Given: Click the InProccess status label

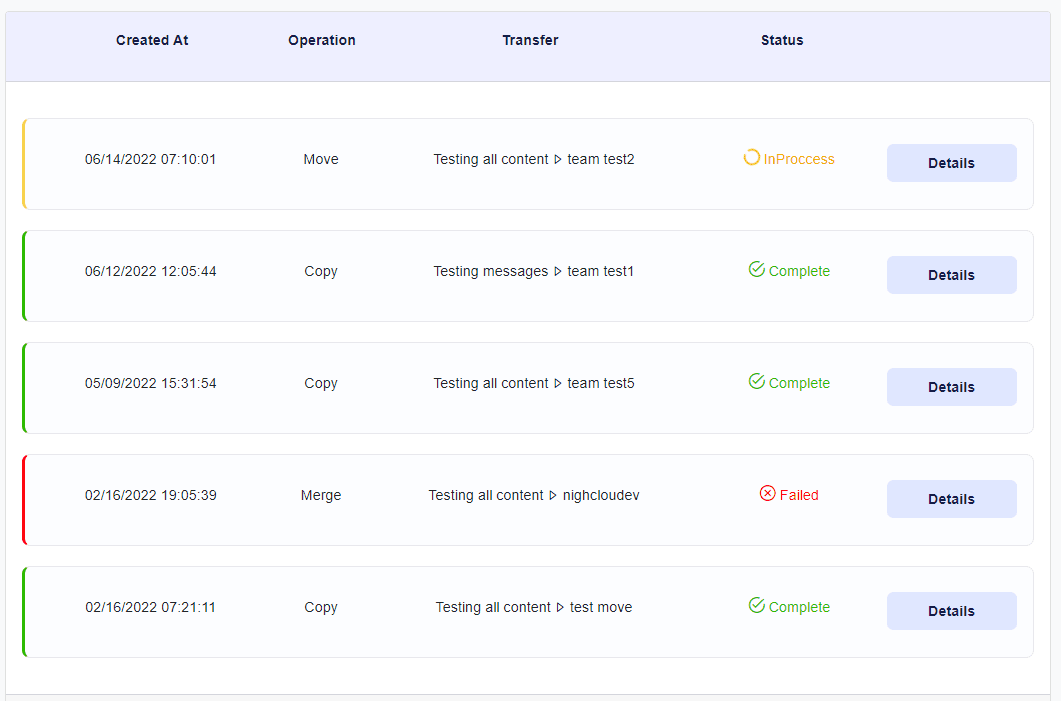Looking at the screenshot, I should click(798, 160).
